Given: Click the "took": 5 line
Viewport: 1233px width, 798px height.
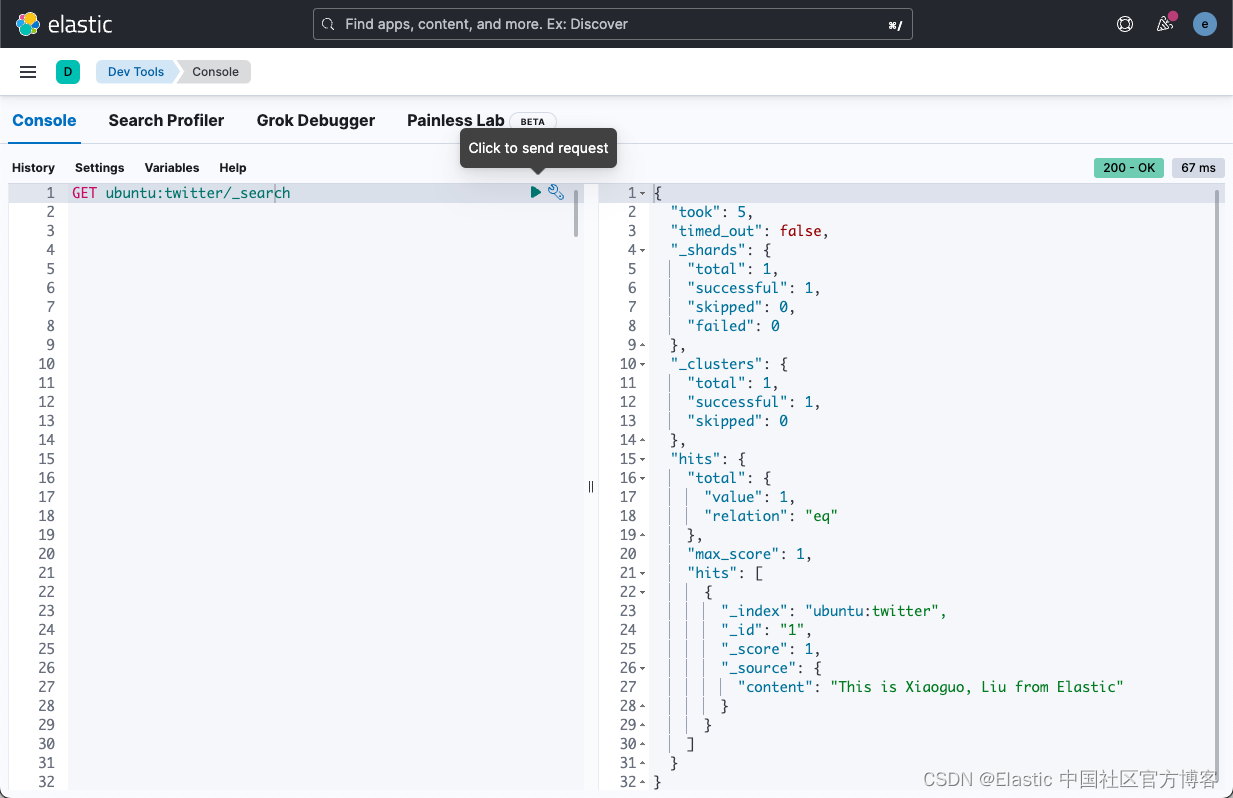Looking at the screenshot, I should pos(711,212).
